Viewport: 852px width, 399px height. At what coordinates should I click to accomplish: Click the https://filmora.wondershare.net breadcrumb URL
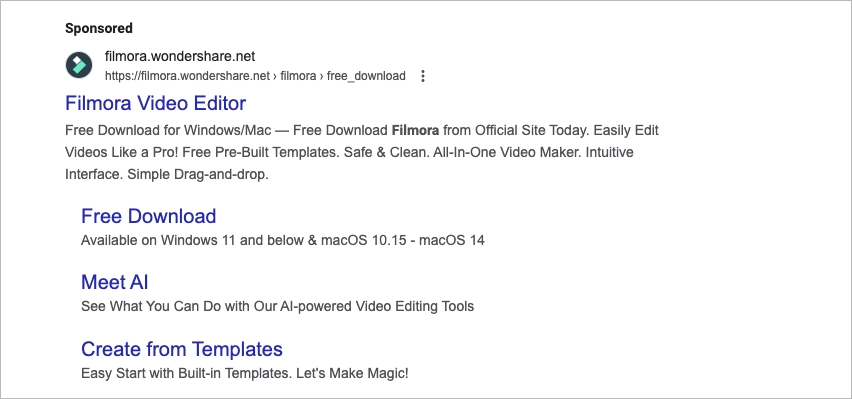click(x=255, y=76)
